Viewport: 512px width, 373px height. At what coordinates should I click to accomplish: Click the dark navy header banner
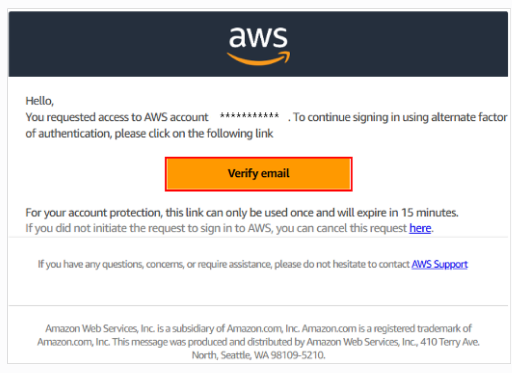coord(258,44)
